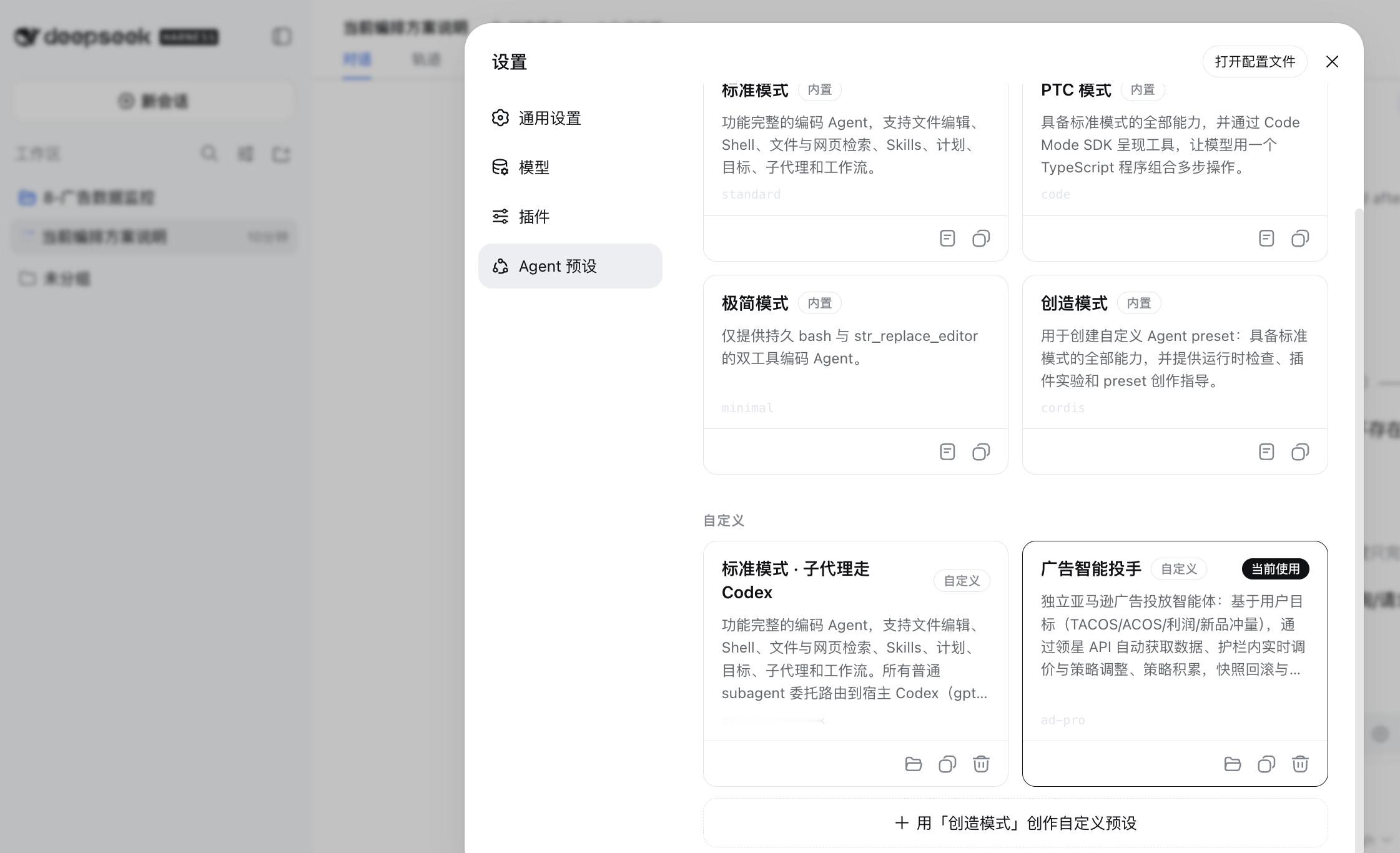Screen dimensions: 1400x853
Task: View details icon on PTC 模式 card
Action: [1266, 239]
